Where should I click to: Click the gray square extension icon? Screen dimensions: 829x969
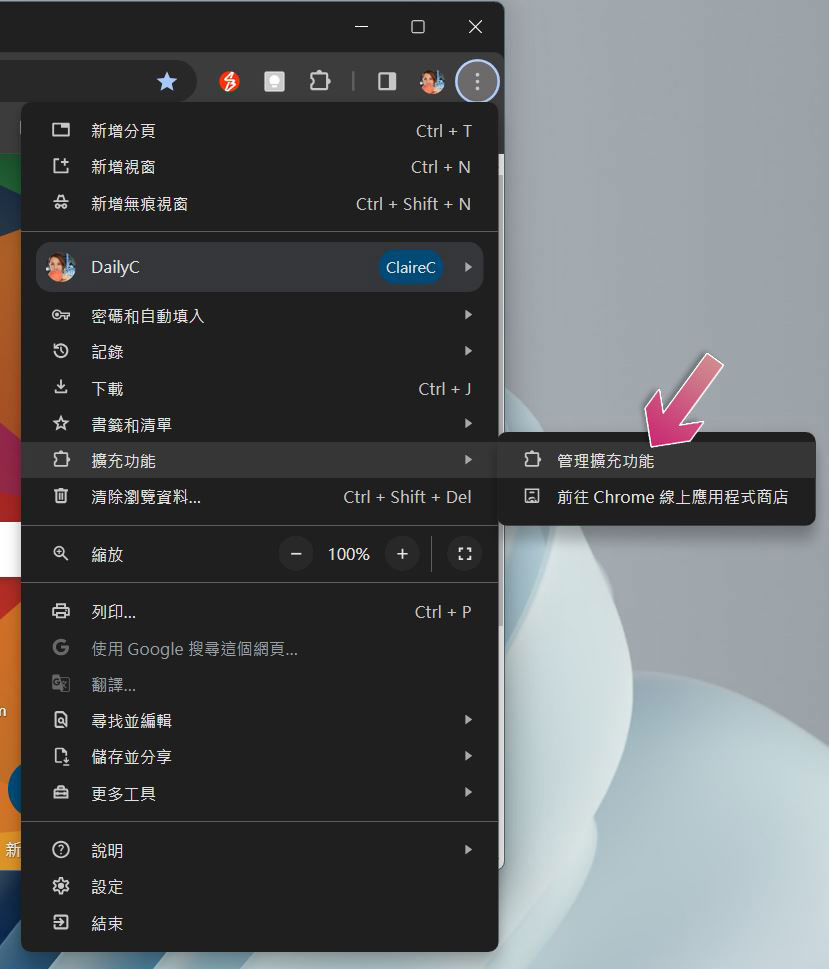click(x=274, y=82)
